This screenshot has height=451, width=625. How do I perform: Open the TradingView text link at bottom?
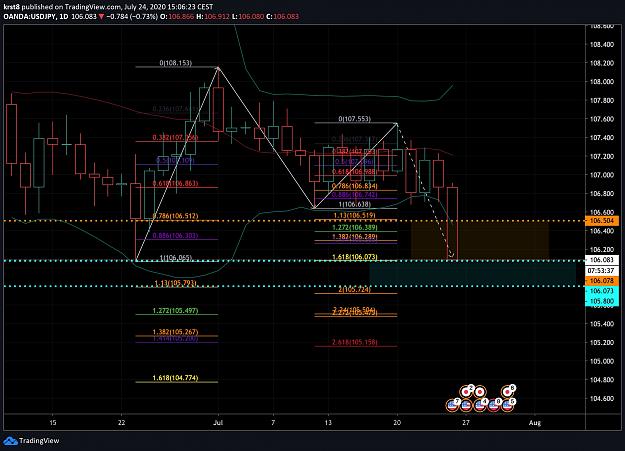click(x=39, y=441)
